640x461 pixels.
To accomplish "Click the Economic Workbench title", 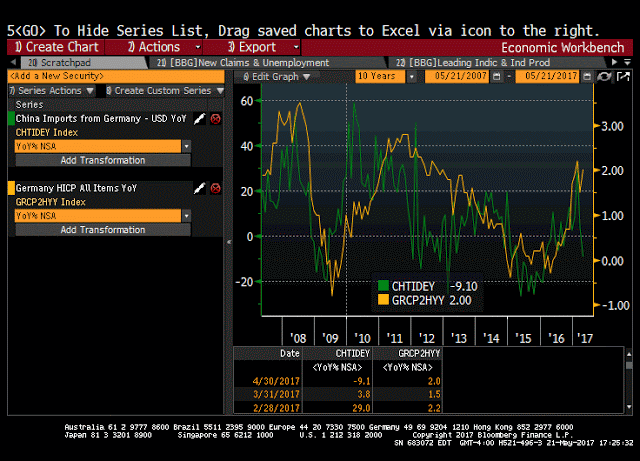I will click(562, 48).
